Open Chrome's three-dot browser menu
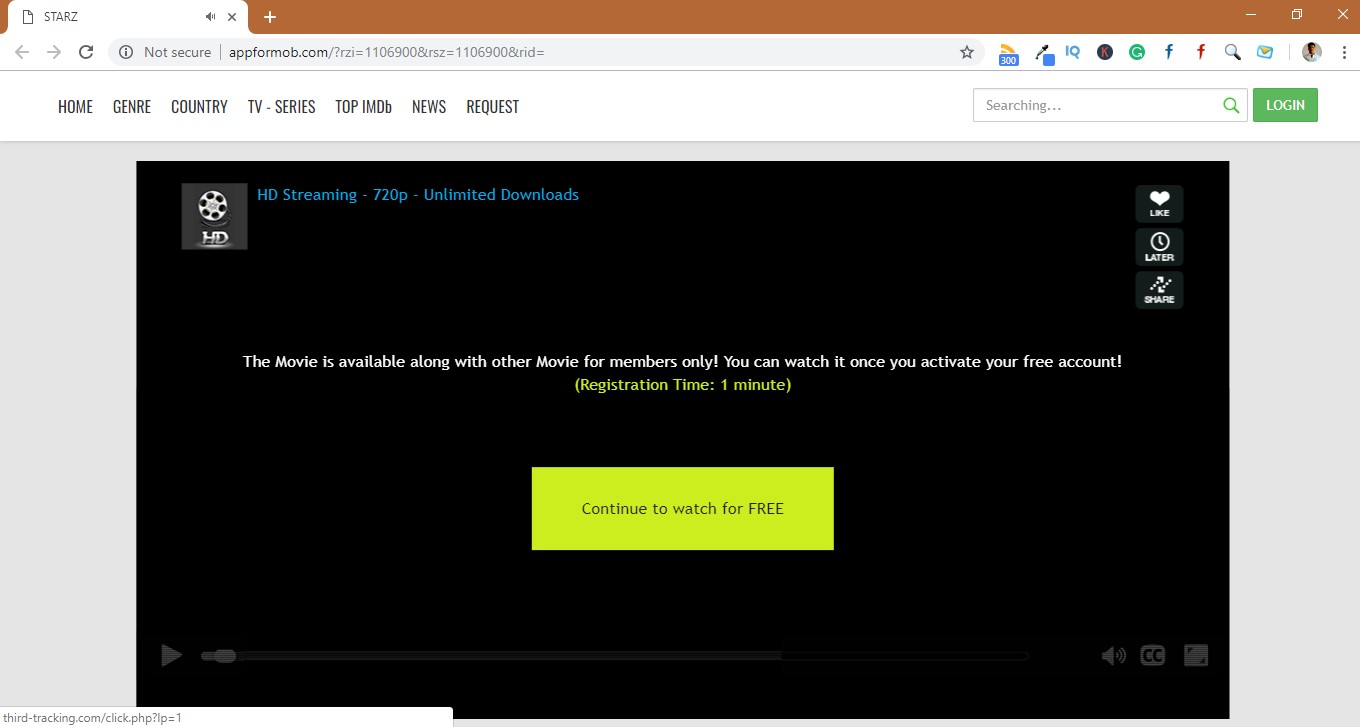This screenshot has width=1360, height=727. (x=1343, y=51)
